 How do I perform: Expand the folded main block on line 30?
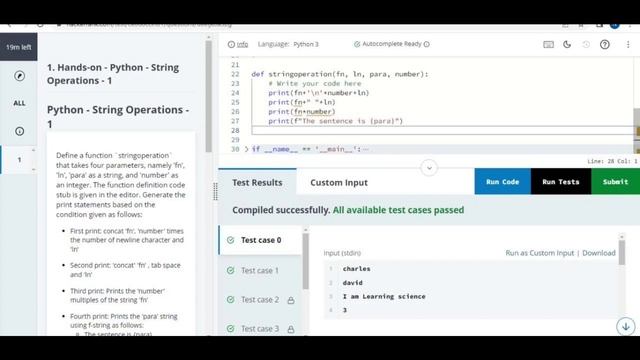point(246,149)
